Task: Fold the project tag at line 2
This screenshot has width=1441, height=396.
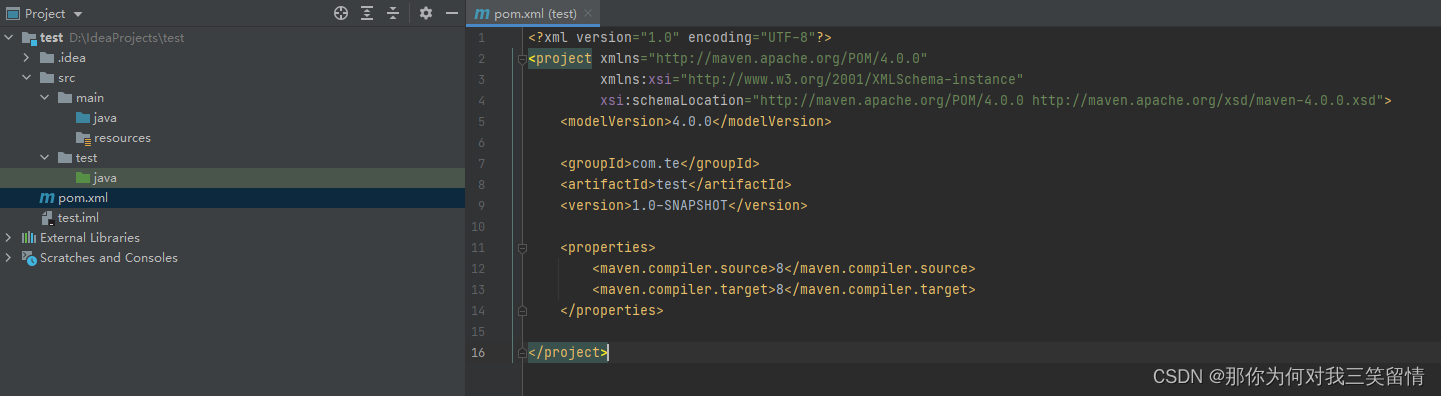Action: 522,59
